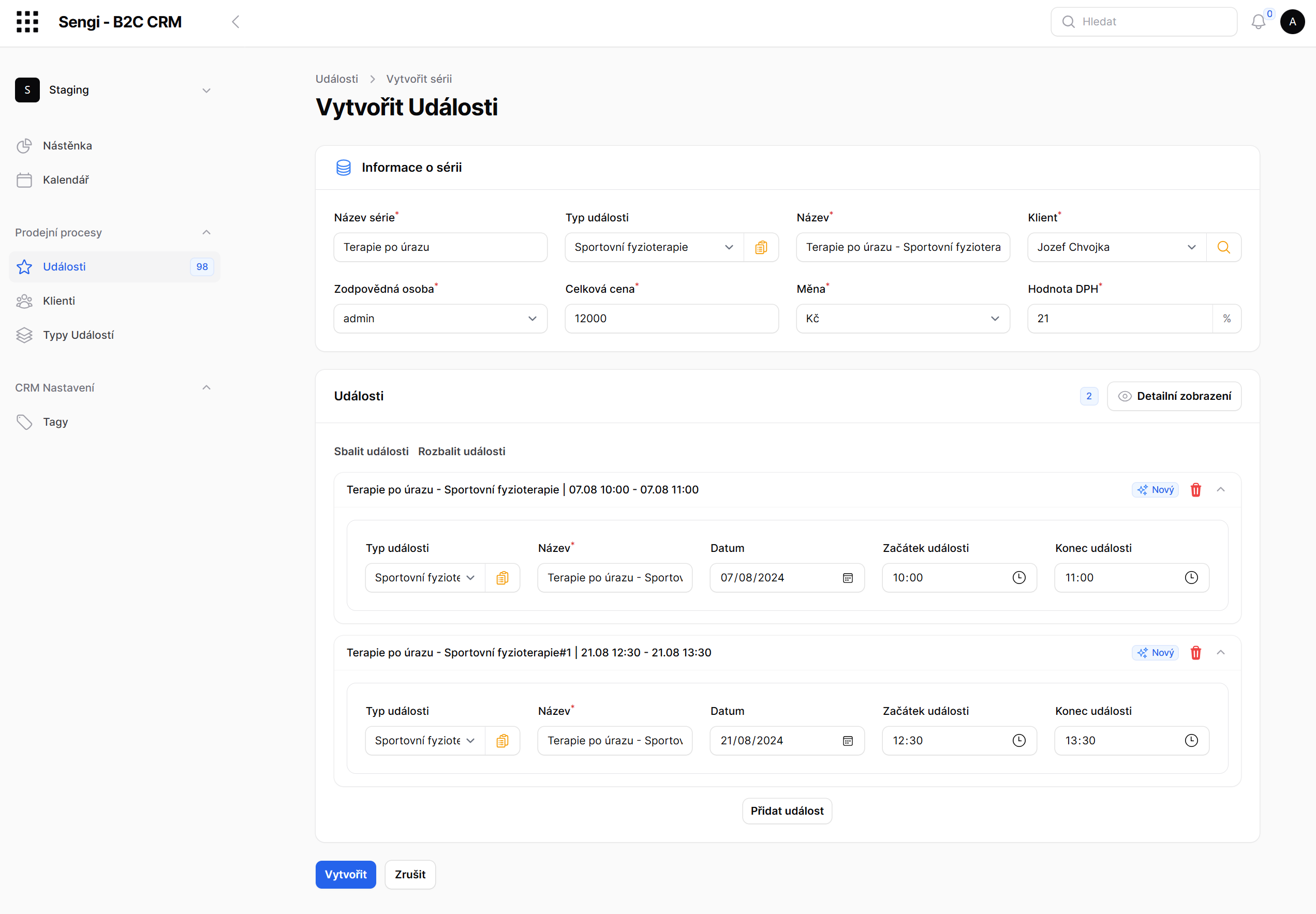This screenshot has width=1316, height=914.
Task: Click the Kalendář calendar icon
Action: point(24,180)
